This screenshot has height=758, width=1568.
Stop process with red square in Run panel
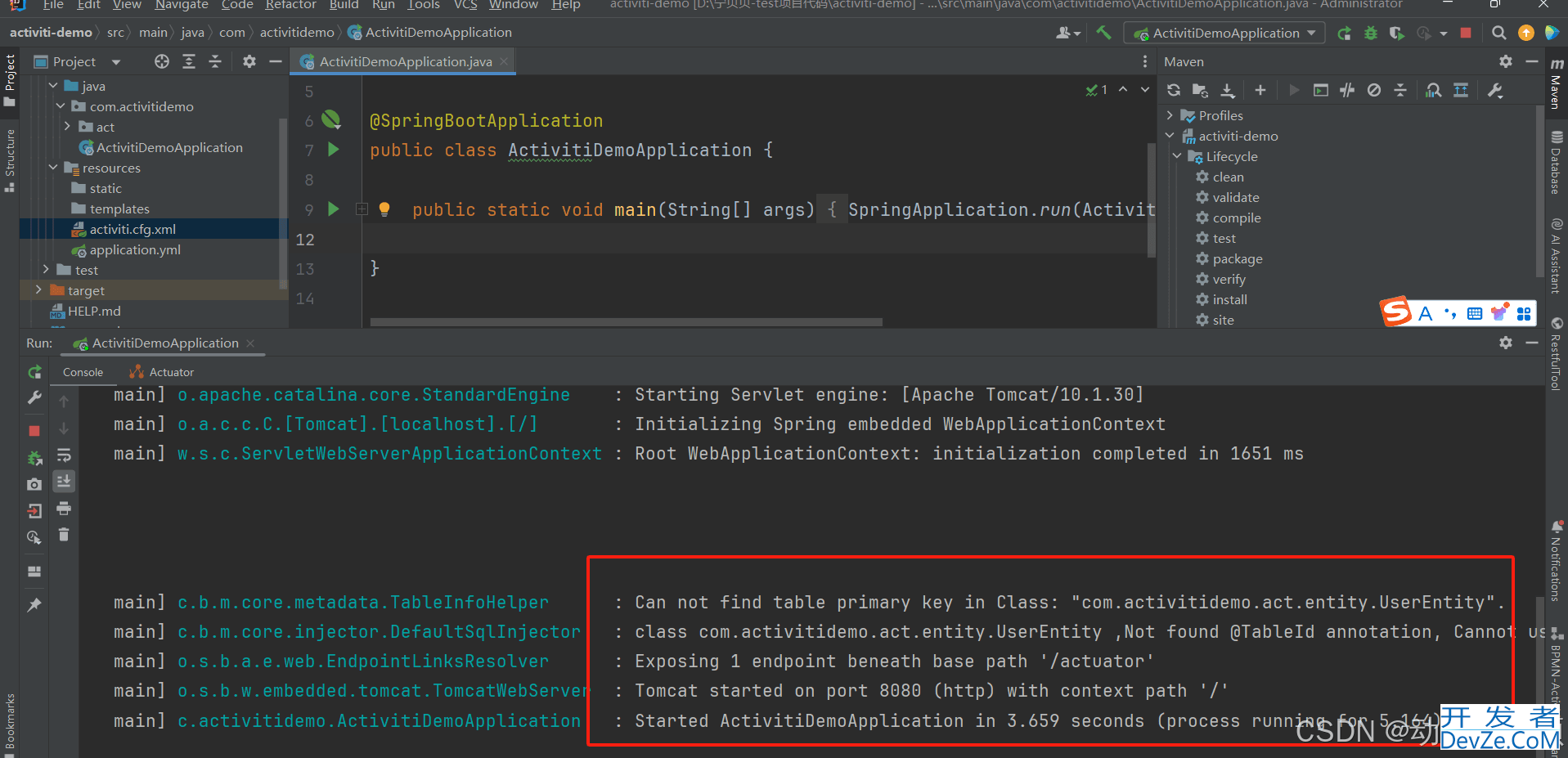point(34,431)
